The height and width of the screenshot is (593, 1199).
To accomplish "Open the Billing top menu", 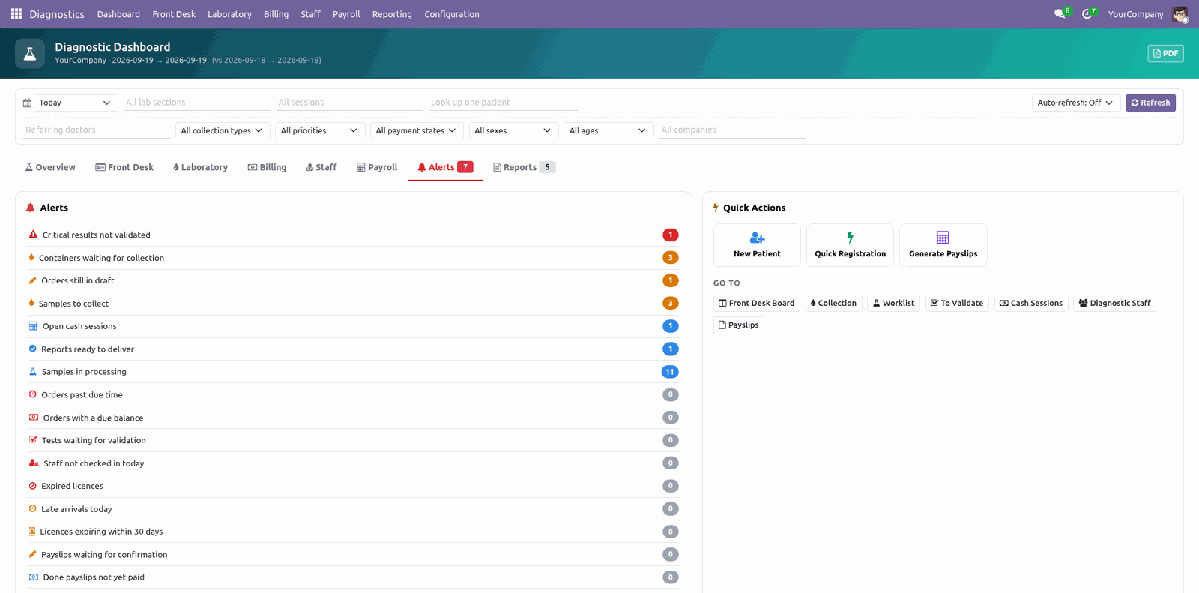I will pyautogui.click(x=275, y=14).
